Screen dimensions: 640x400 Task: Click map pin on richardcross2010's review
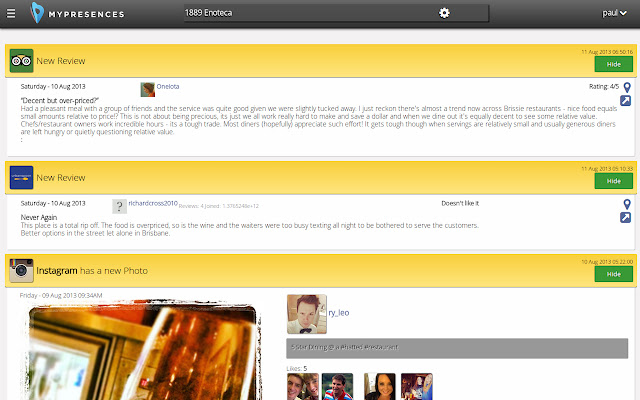coord(627,204)
